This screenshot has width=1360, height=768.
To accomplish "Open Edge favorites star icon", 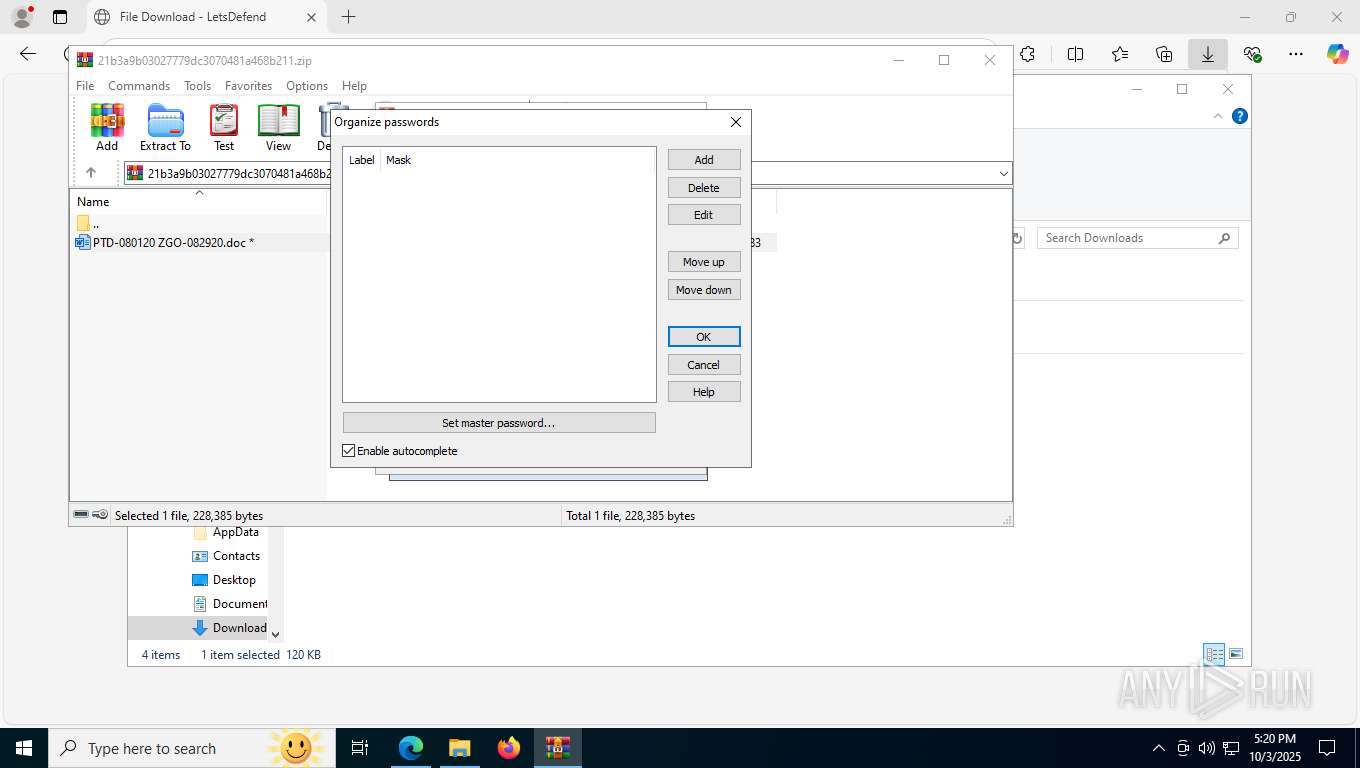I will pyautogui.click(x=1119, y=54).
